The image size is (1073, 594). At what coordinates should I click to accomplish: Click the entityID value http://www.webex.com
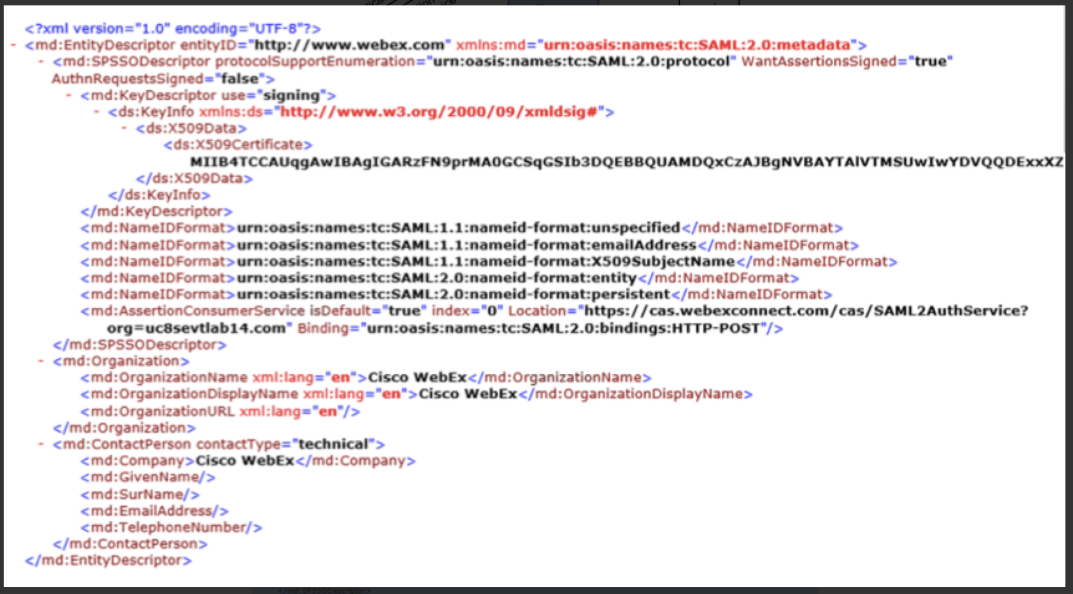coord(350,45)
